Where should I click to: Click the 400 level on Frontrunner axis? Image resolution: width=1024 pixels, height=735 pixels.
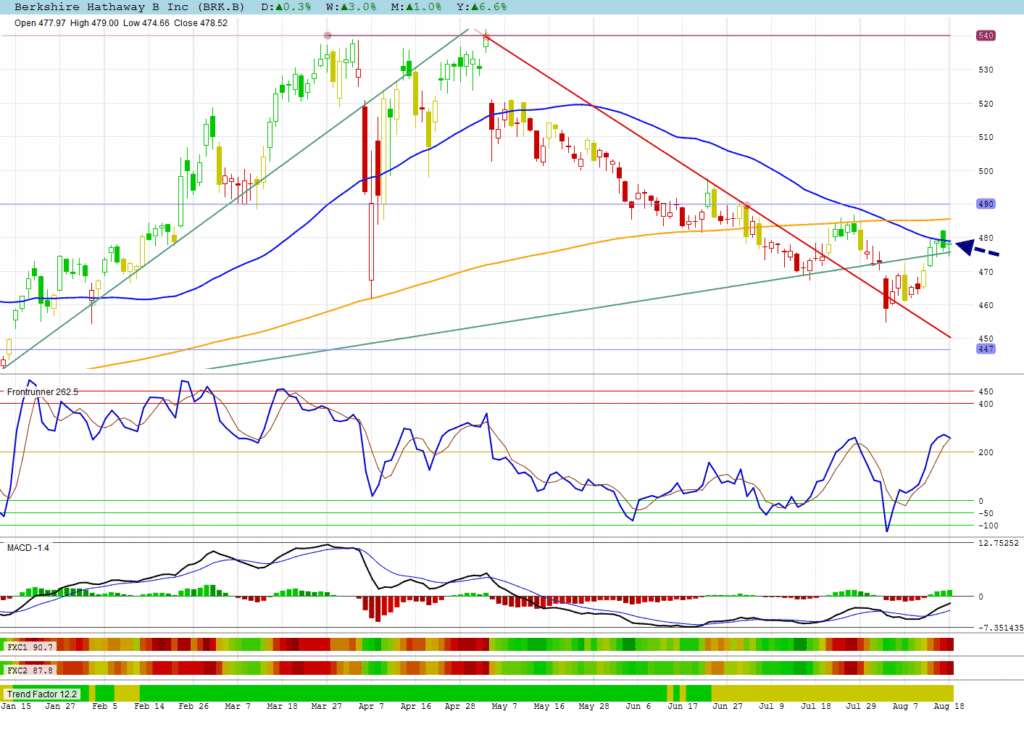point(985,404)
